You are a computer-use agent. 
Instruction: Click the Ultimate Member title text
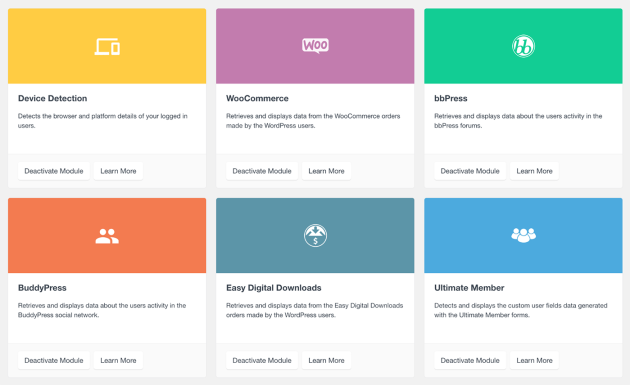pyautogui.click(x=469, y=288)
